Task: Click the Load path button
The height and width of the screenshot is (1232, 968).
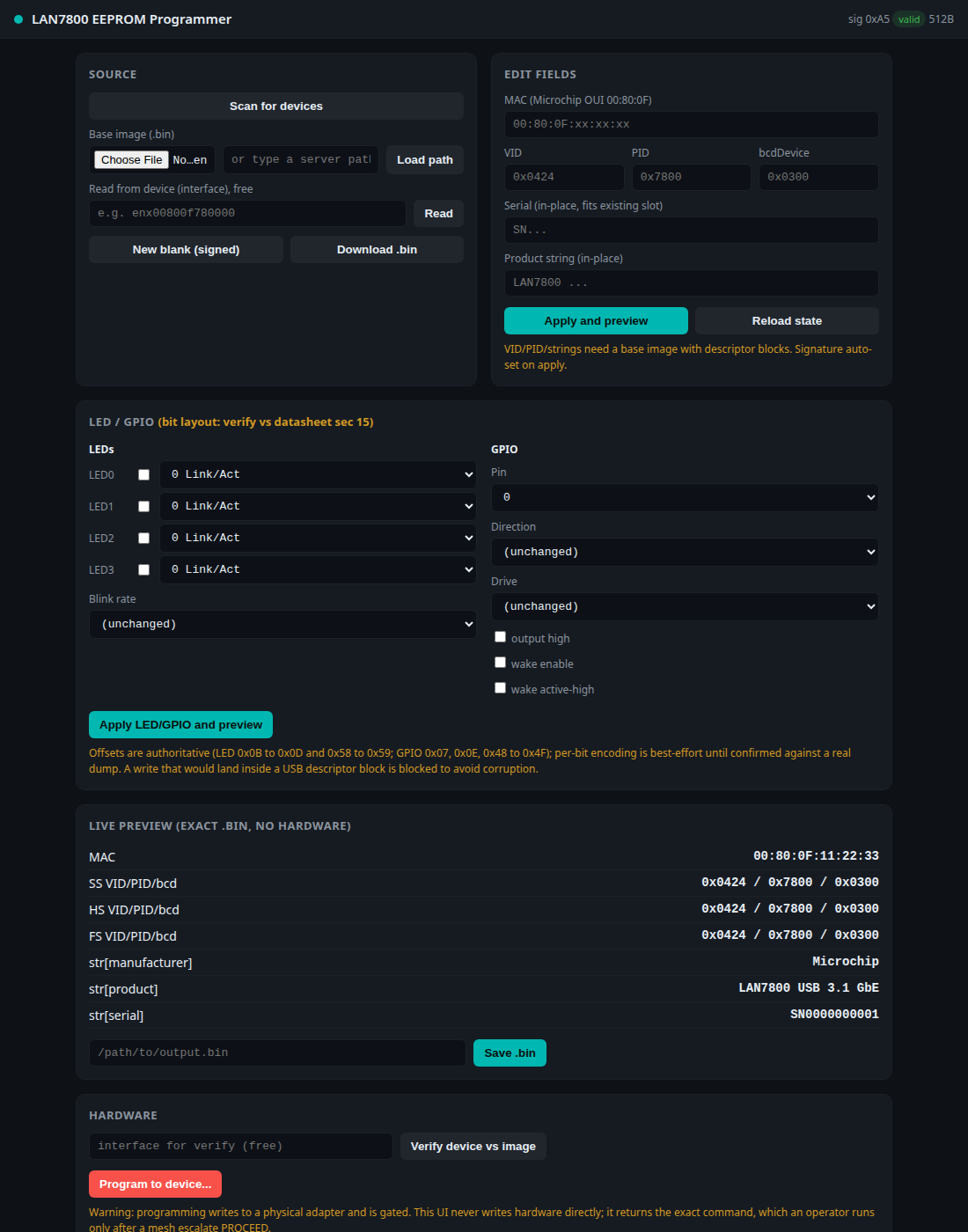Action: click(425, 160)
